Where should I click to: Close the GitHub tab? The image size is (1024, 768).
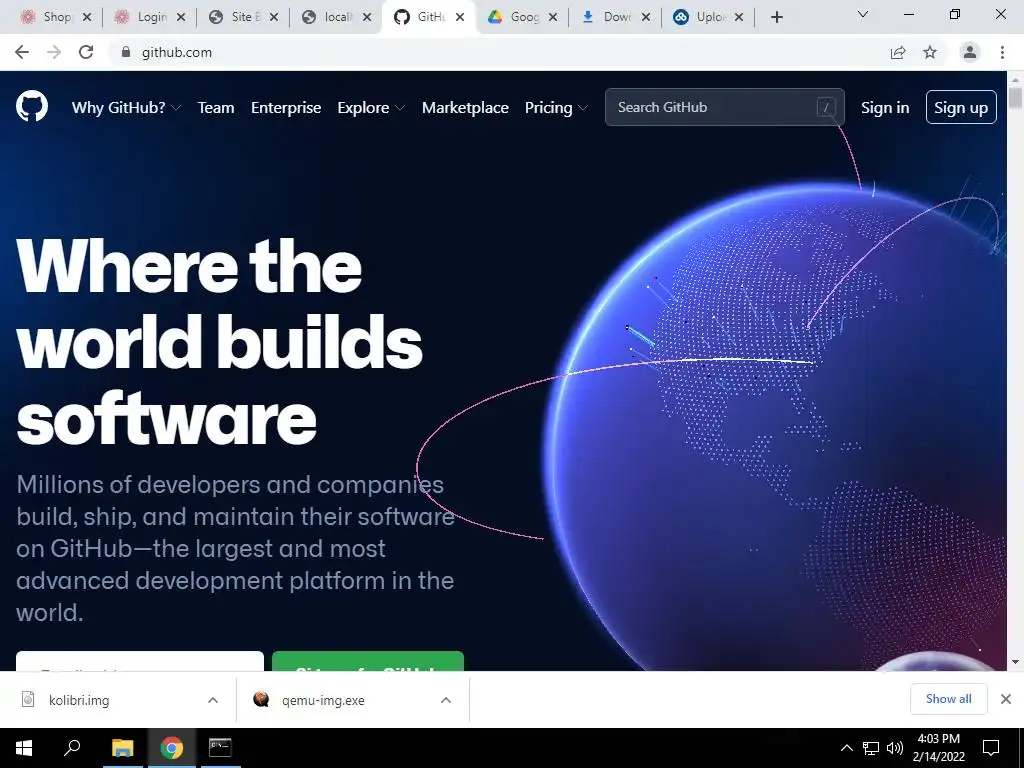(x=460, y=18)
